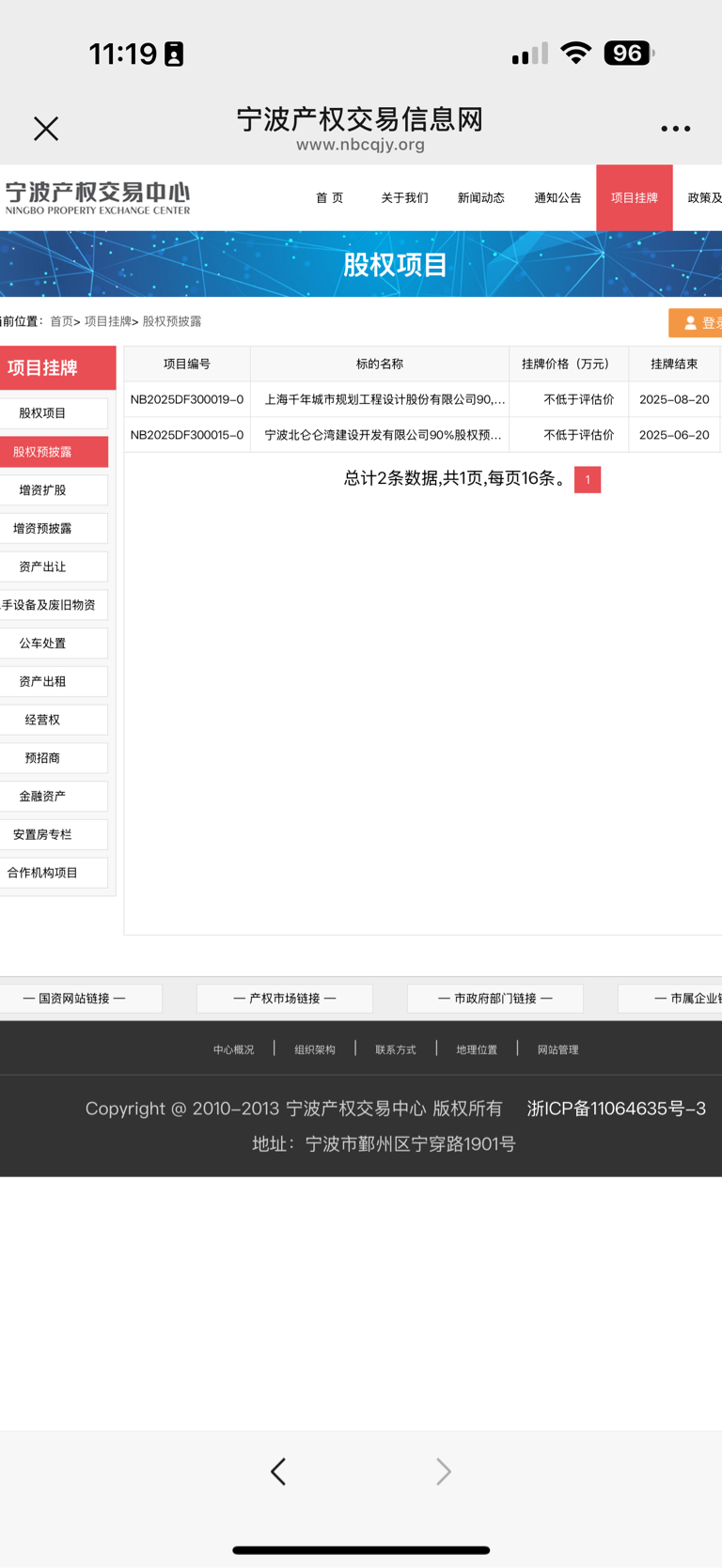Select 资产出租 in the sidebar

click(x=54, y=682)
